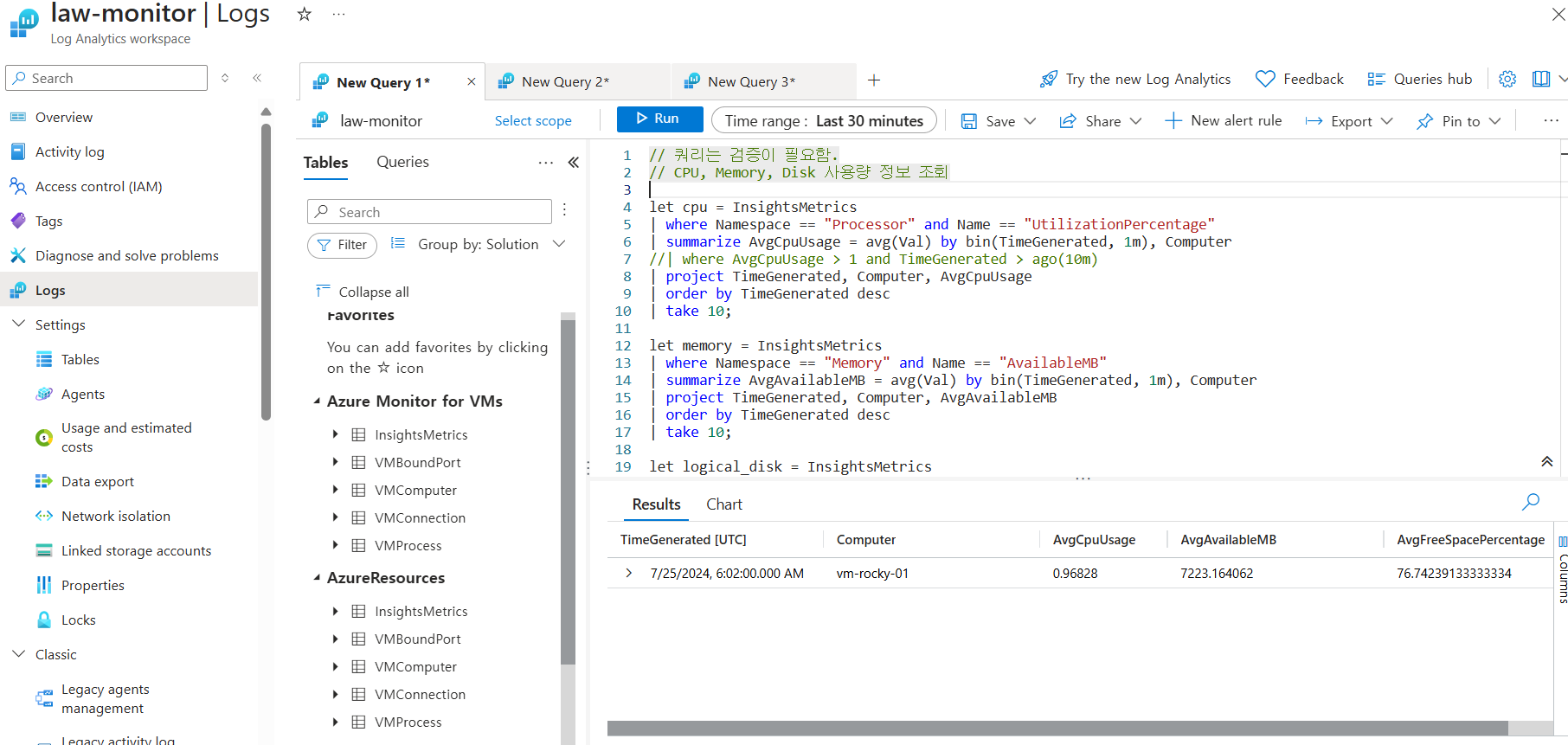This screenshot has width=1568, height=745.
Task: Collapse the Classic section
Action: pyautogui.click(x=19, y=654)
